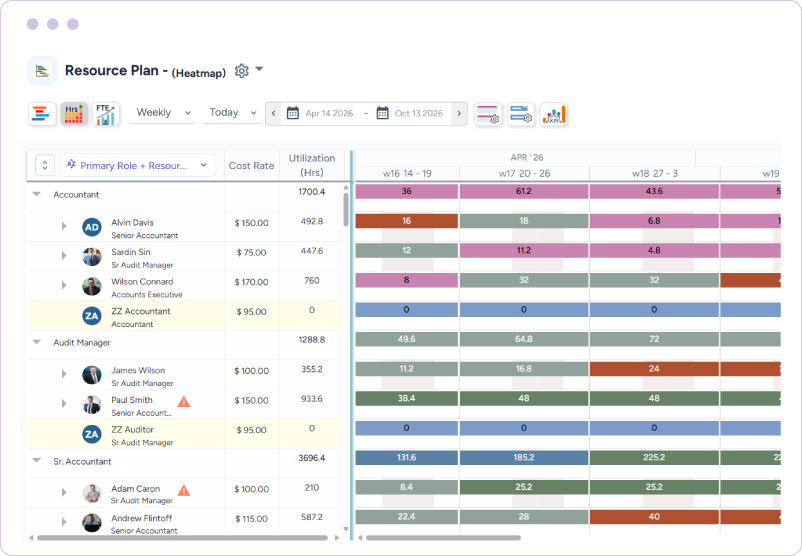
Task: Click Andrew Flintoff's profile photo
Action: [92, 523]
